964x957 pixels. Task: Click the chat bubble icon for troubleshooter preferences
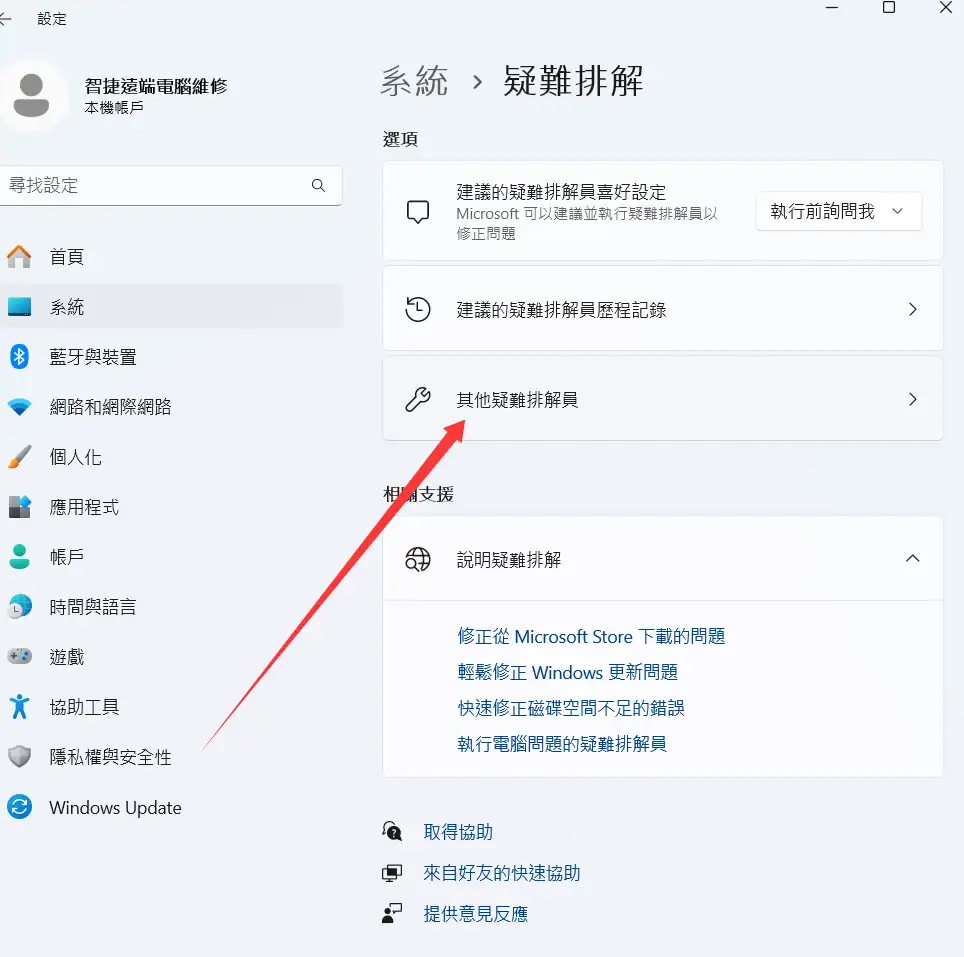click(x=418, y=211)
